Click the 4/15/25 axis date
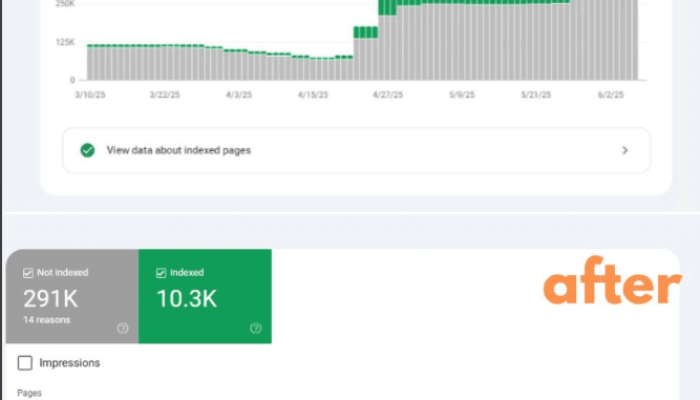 click(313, 95)
